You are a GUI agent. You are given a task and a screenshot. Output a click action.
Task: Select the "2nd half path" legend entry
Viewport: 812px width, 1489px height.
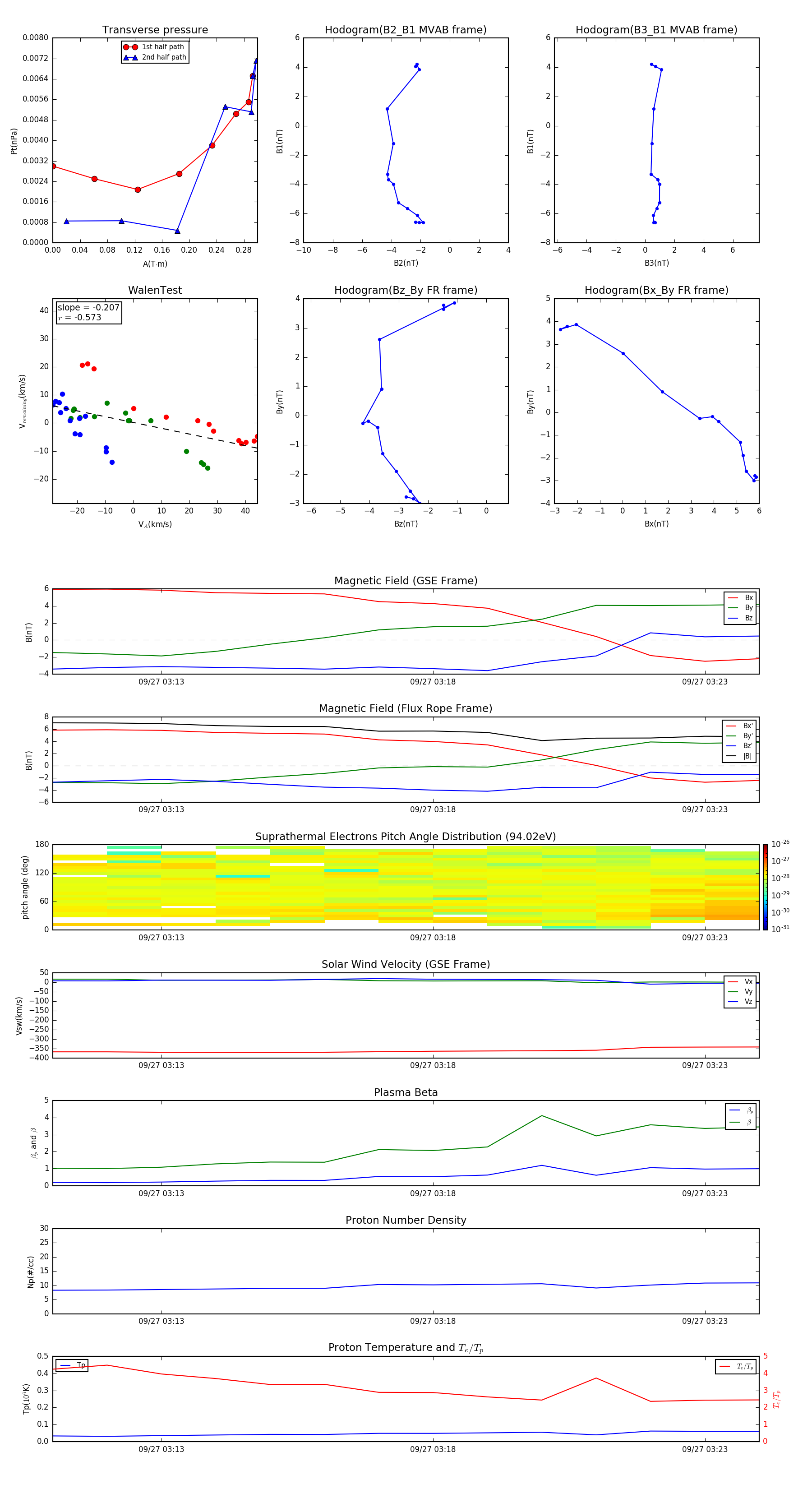coord(155,57)
